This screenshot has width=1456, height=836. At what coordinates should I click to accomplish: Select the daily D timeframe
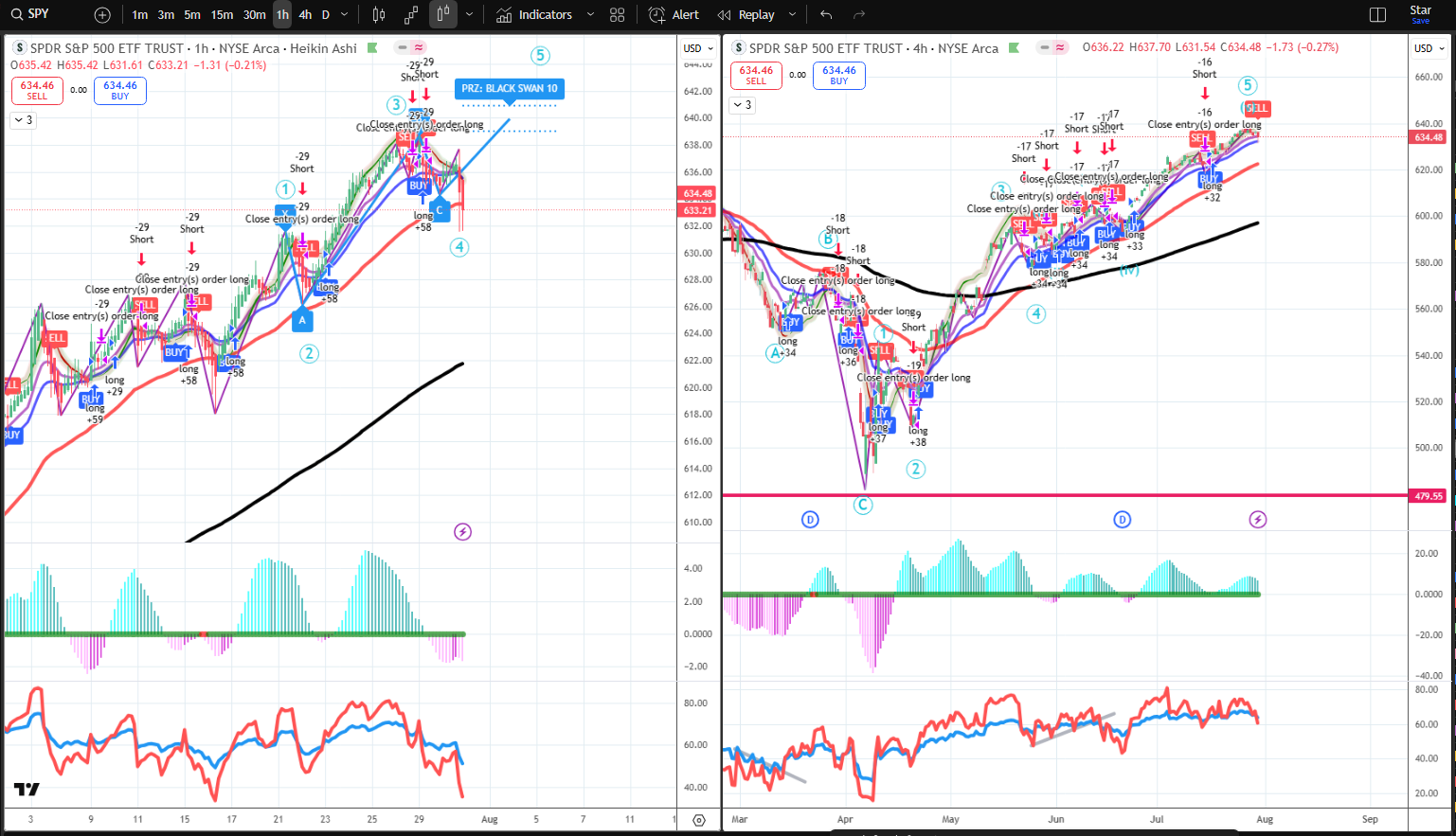[326, 15]
